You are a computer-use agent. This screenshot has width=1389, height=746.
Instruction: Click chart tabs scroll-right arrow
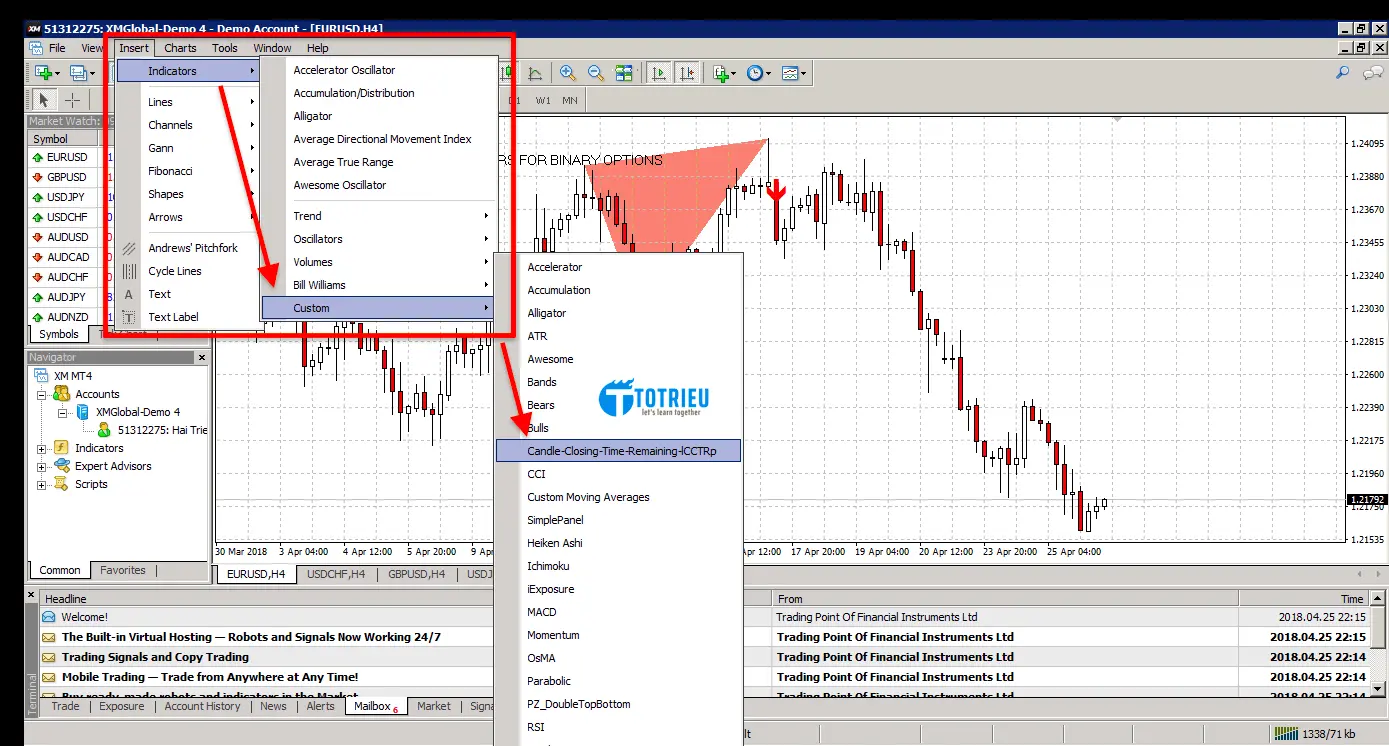click(1378, 574)
